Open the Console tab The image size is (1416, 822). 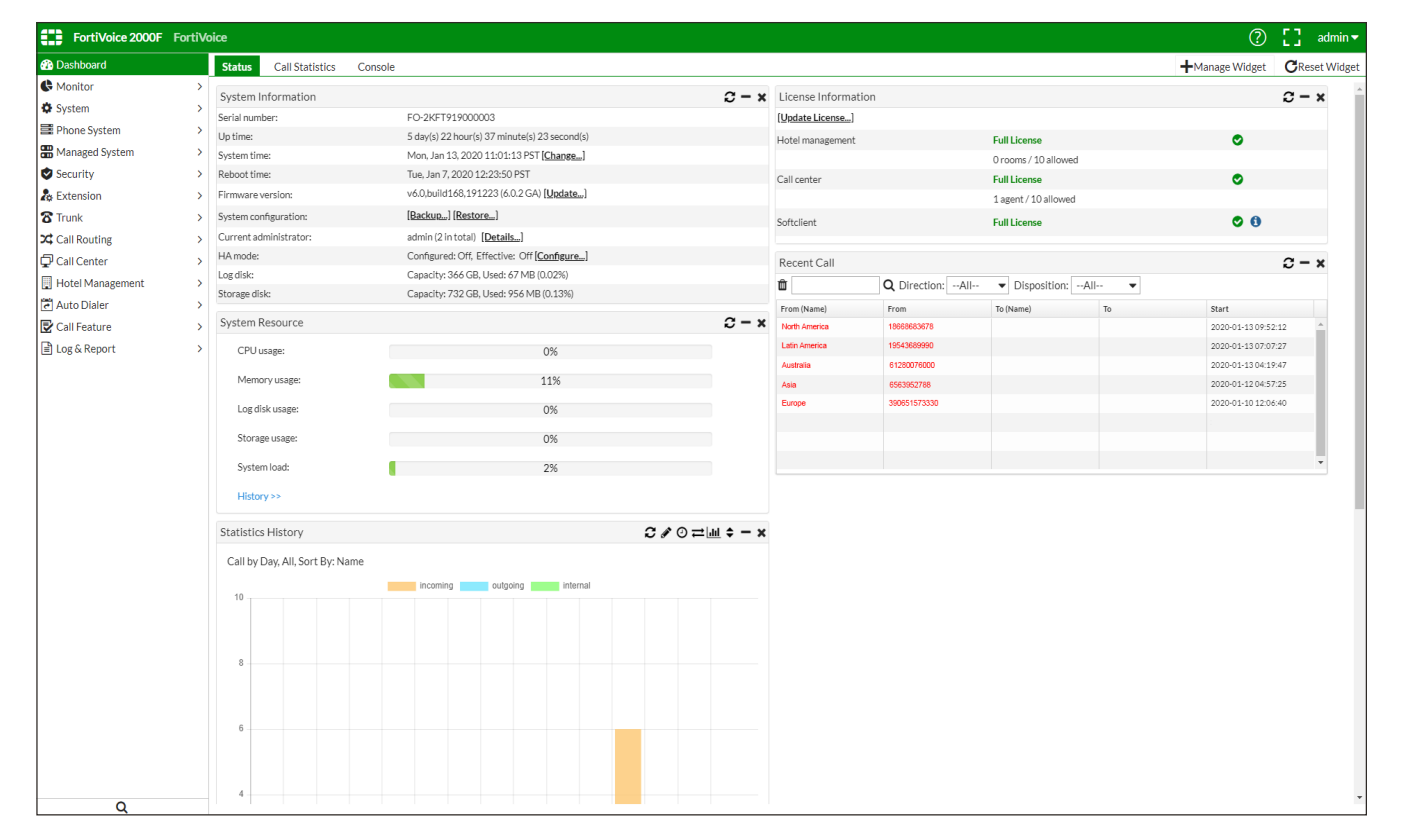376,67
